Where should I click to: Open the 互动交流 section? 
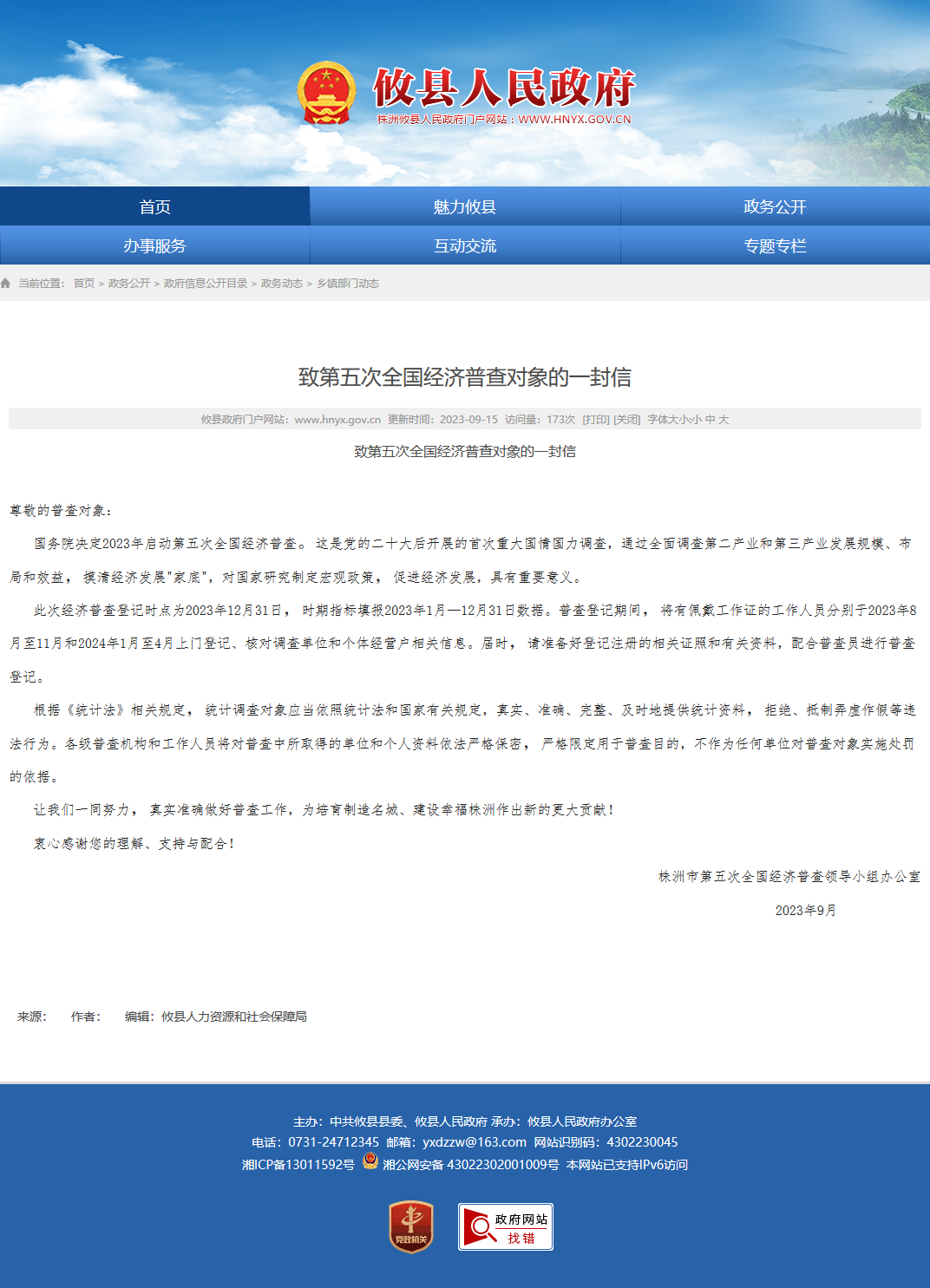tap(465, 245)
